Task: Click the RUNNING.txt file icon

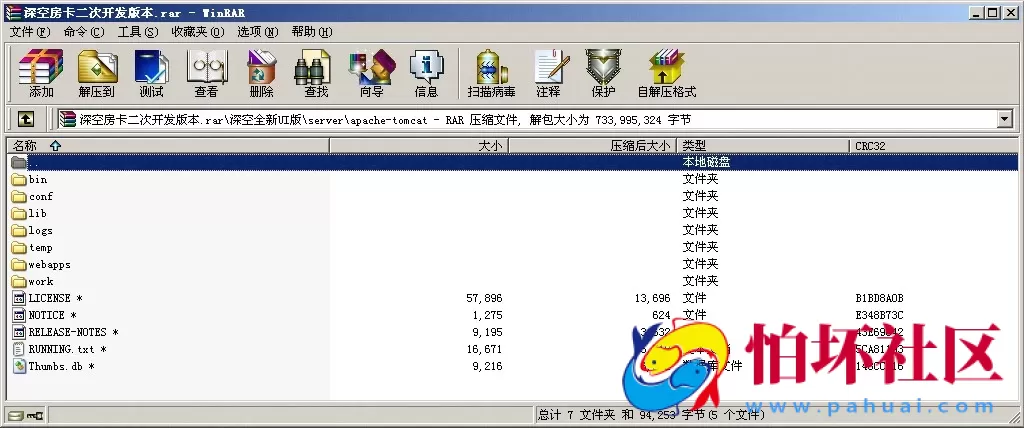Action: [19, 349]
